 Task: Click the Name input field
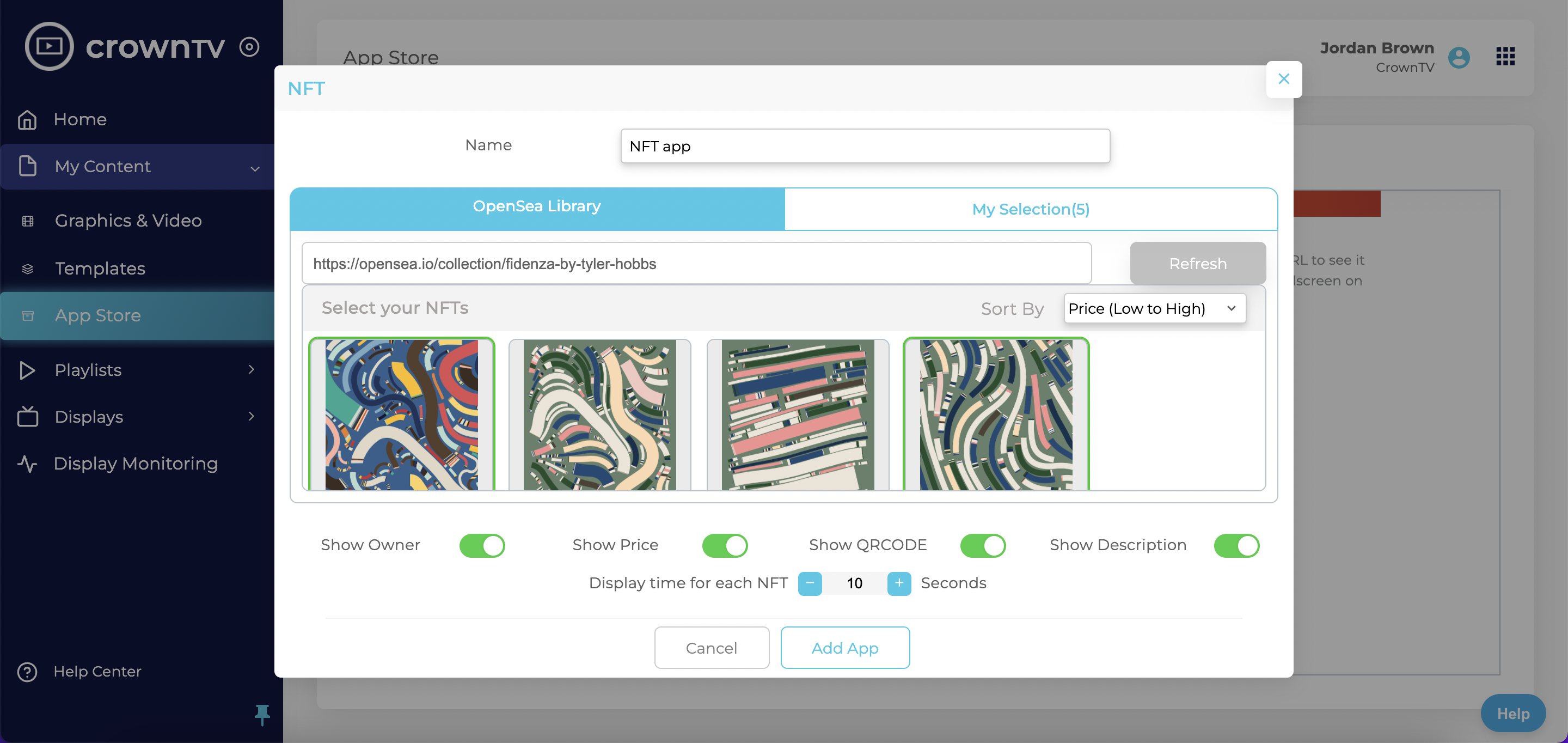coord(865,146)
